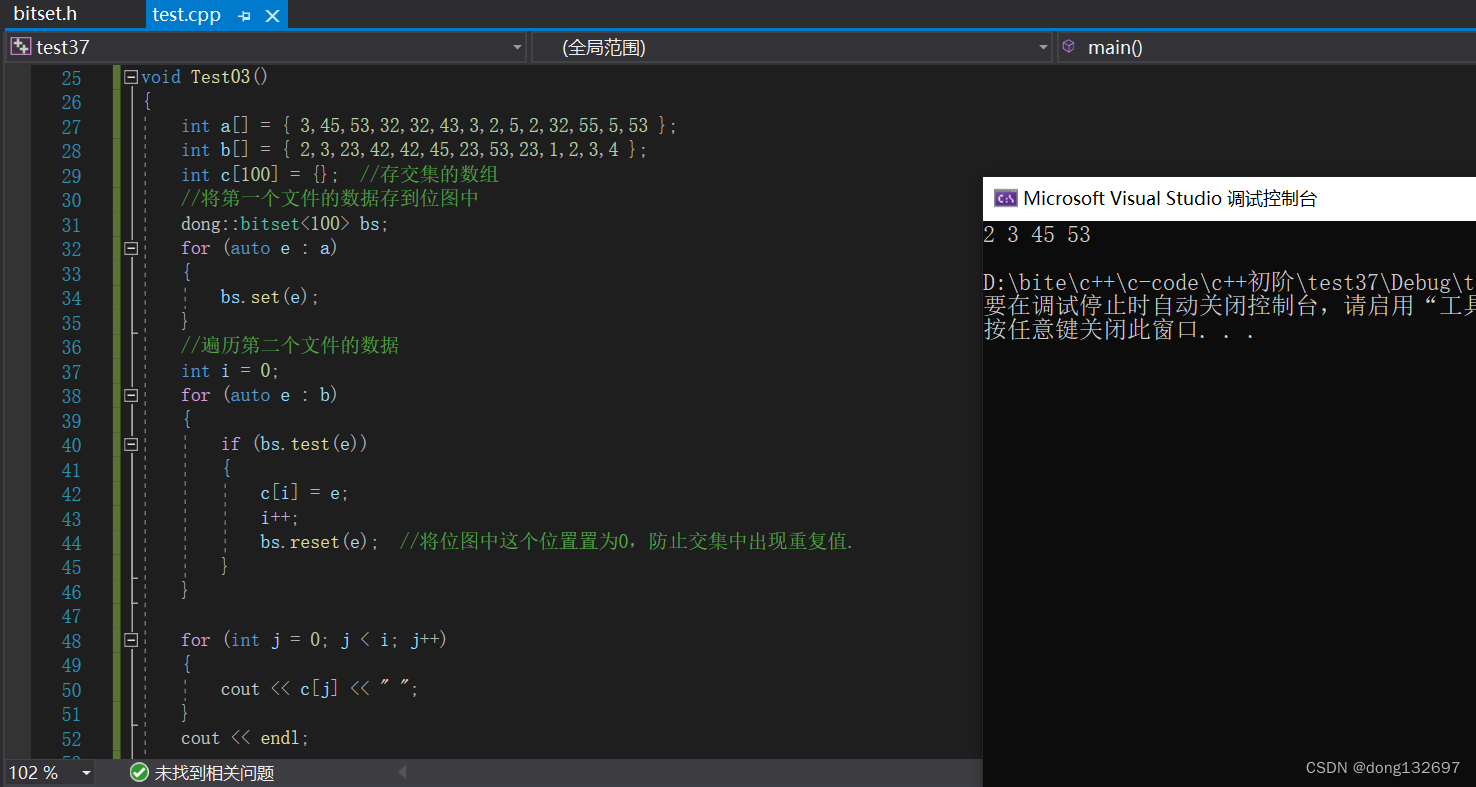Click the comment //遍历第二个文件的数据
This screenshot has width=1476, height=787.
[290, 346]
